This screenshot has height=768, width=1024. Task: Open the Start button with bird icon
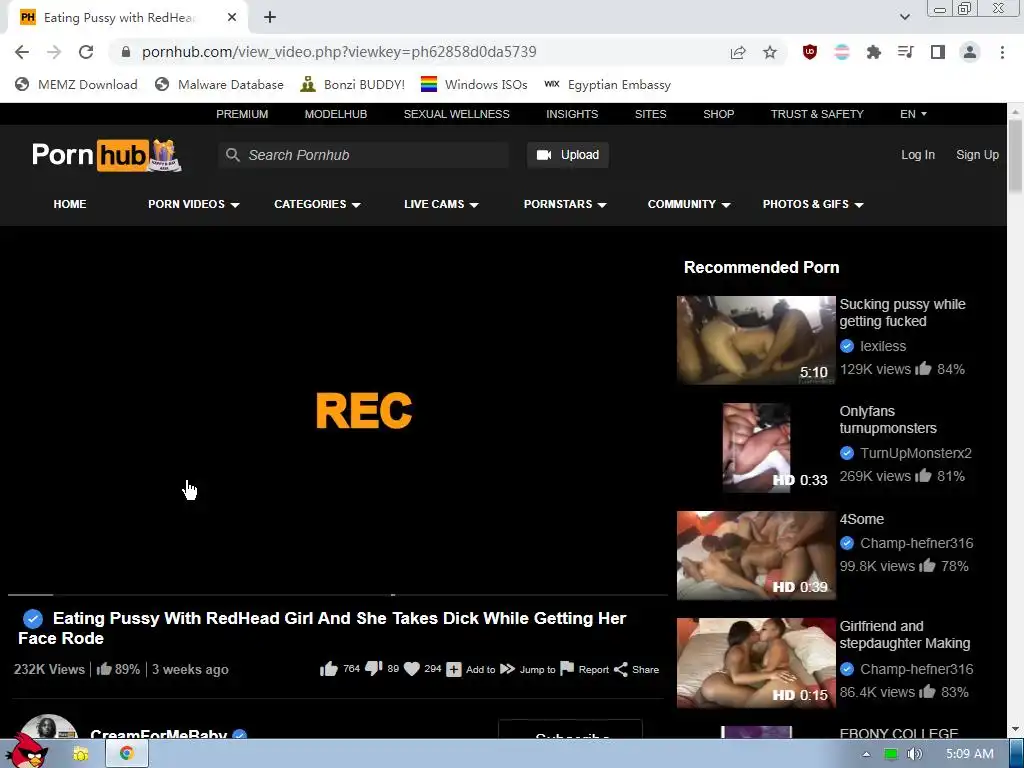(26, 752)
